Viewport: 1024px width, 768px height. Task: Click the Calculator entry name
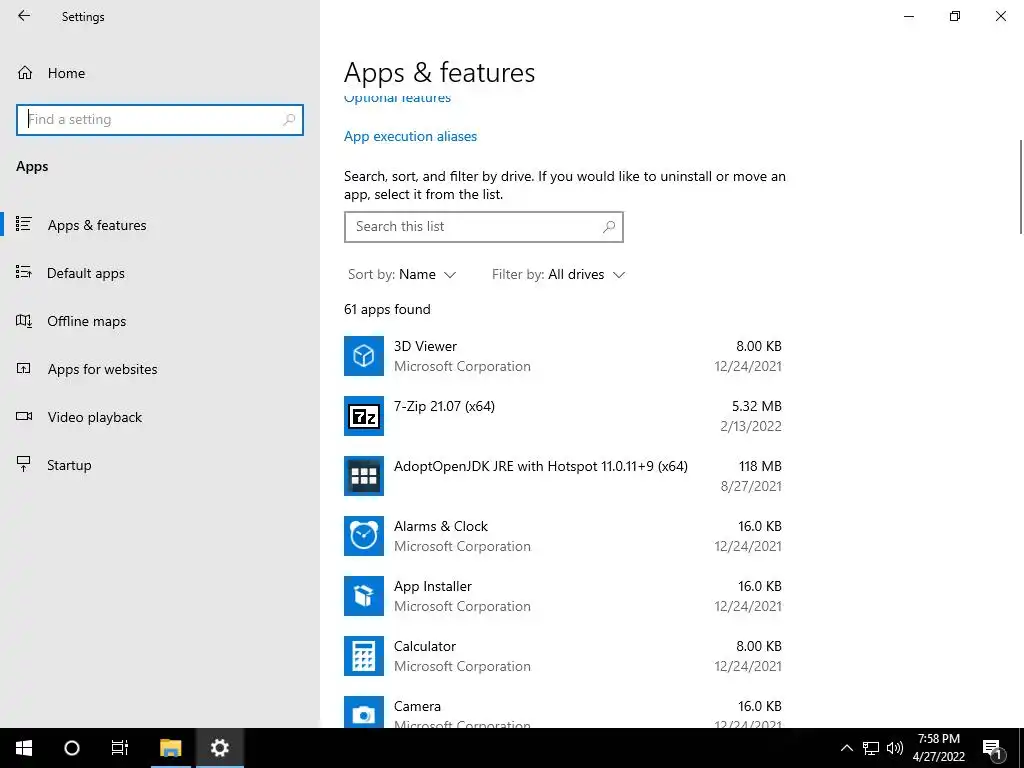point(424,647)
